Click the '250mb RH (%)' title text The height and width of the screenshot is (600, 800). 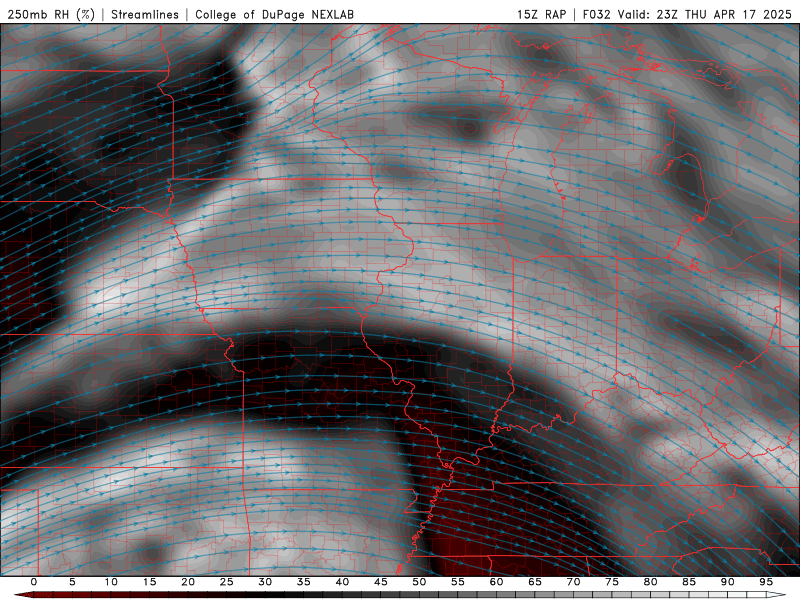pos(51,14)
